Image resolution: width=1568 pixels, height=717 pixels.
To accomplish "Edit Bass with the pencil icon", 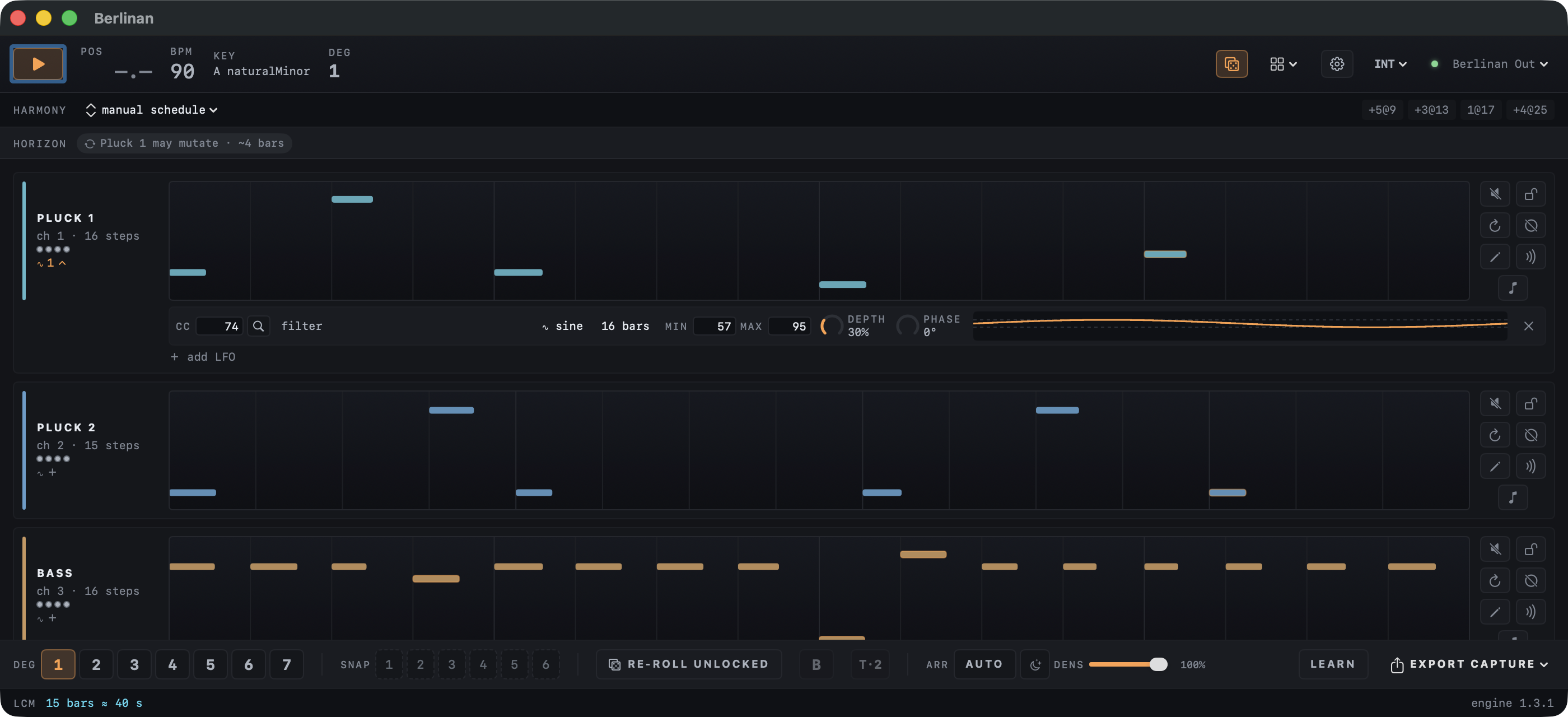I will 1495,612.
